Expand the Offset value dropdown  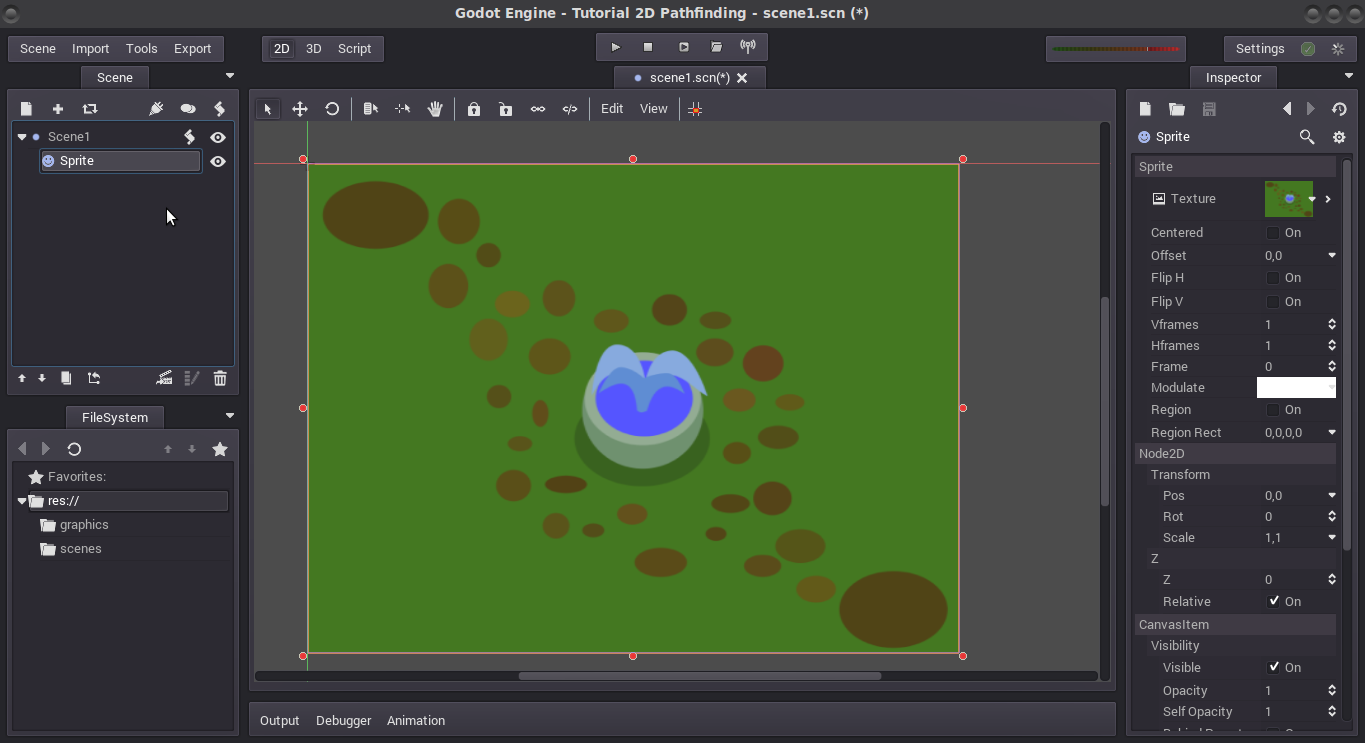(x=1332, y=256)
